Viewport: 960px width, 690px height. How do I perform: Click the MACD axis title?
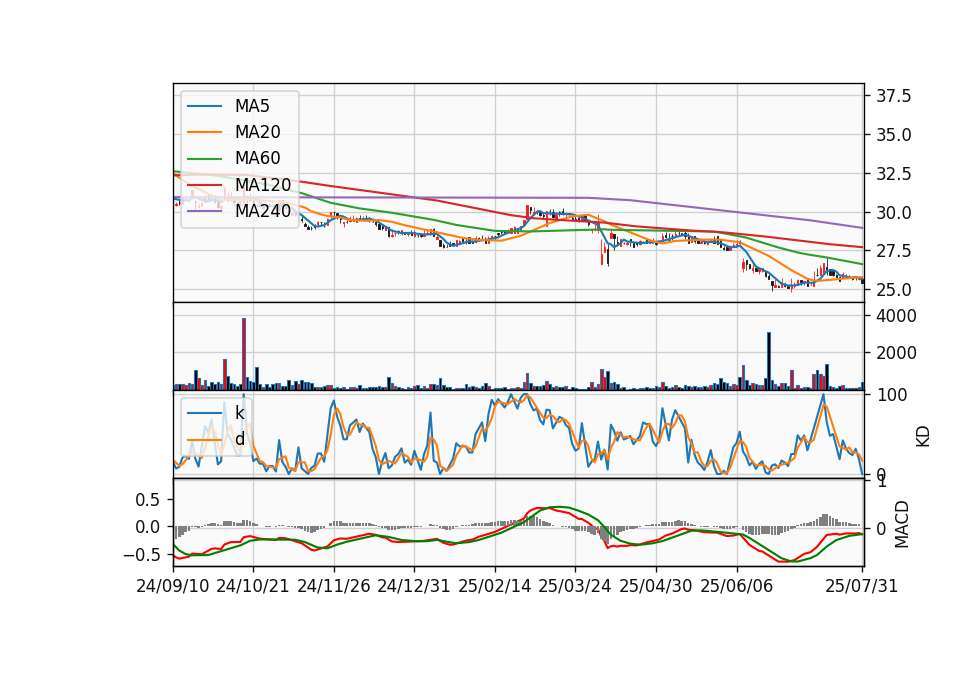(x=901, y=524)
